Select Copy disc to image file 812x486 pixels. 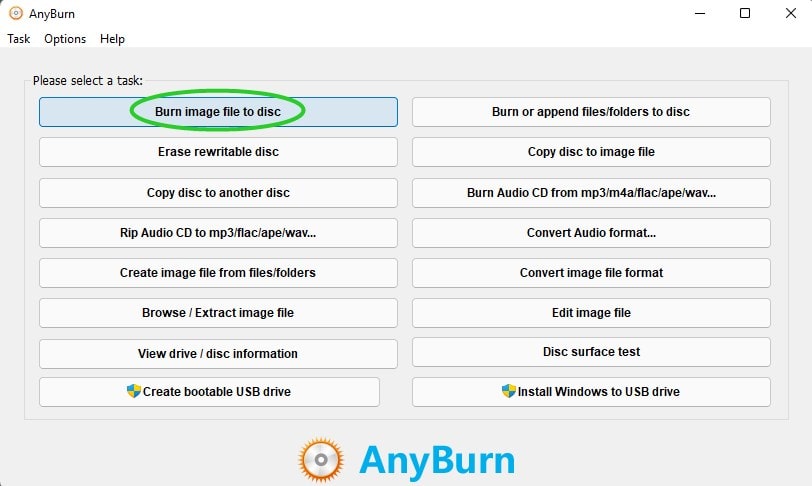tap(591, 152)
